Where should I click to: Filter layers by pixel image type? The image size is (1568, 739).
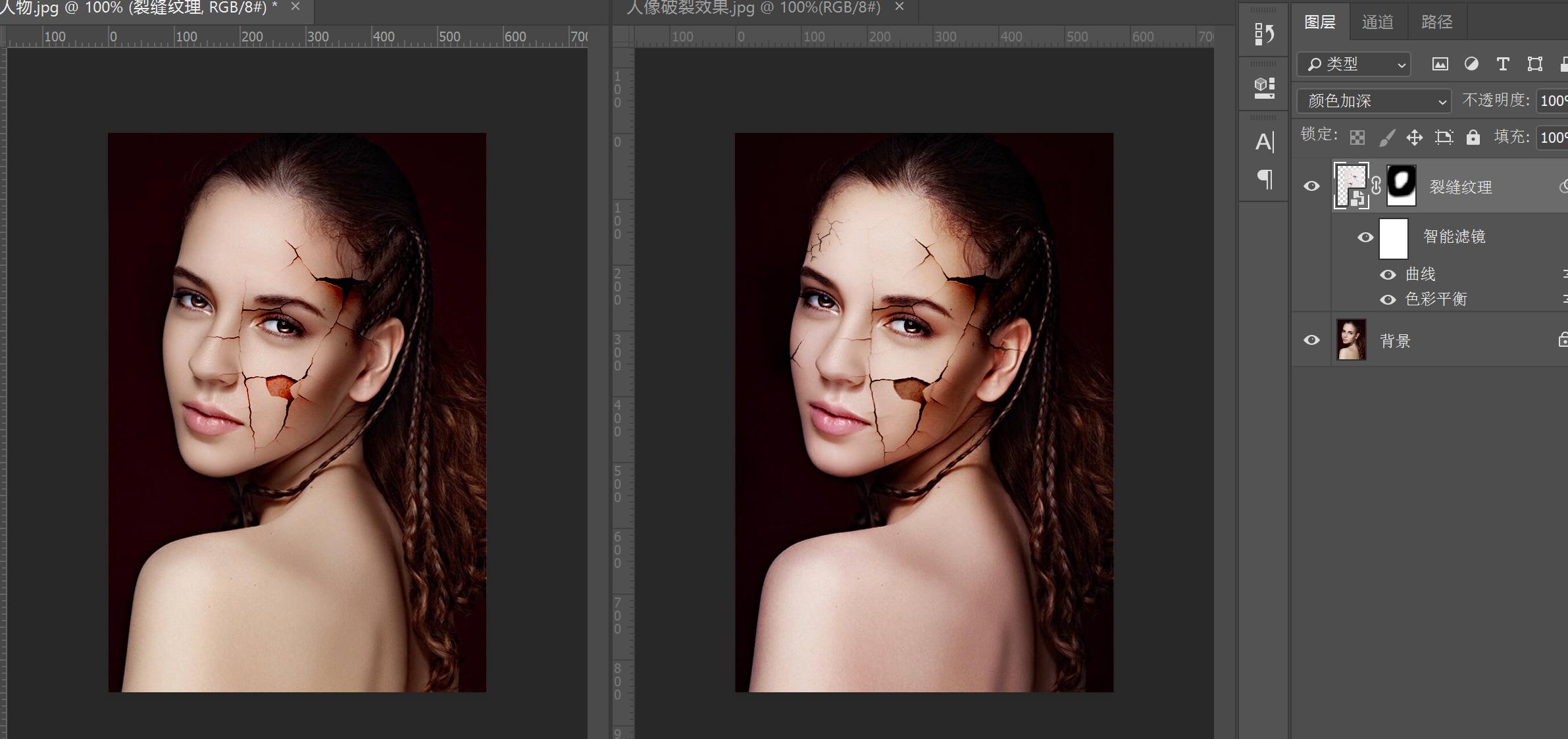click(x=1440, y=64)
